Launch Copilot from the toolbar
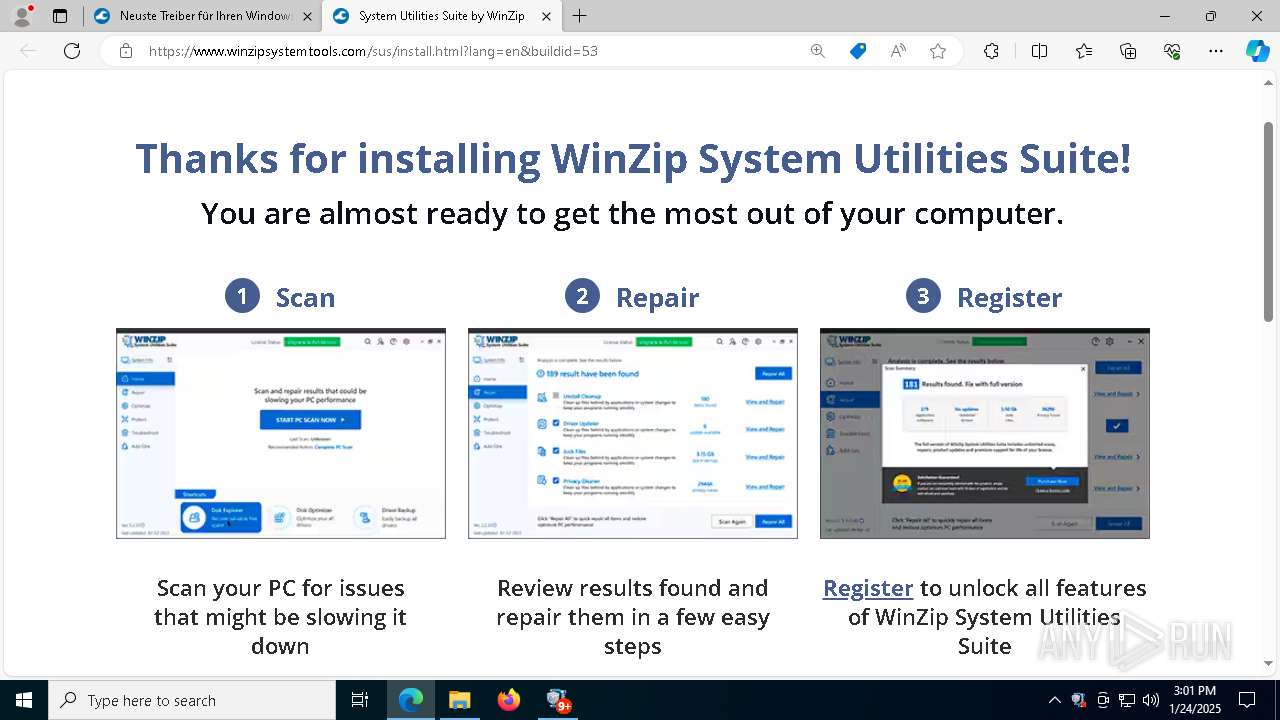Image resolution: width=1280 pixels, height=720 pixels. [x=1257, y=51]
